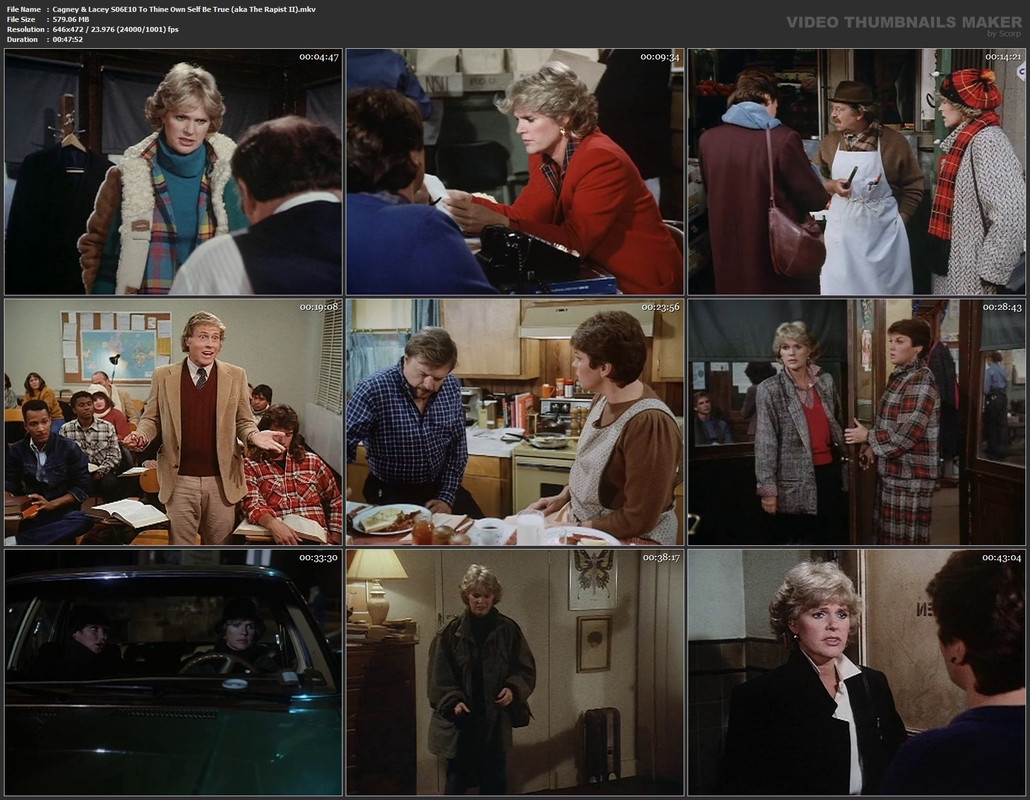Viewport: 1030px width, 800px height.
Task: Open the thumbnail at 00:04:47
Action: pyautogui.click(x=173, y=171)
